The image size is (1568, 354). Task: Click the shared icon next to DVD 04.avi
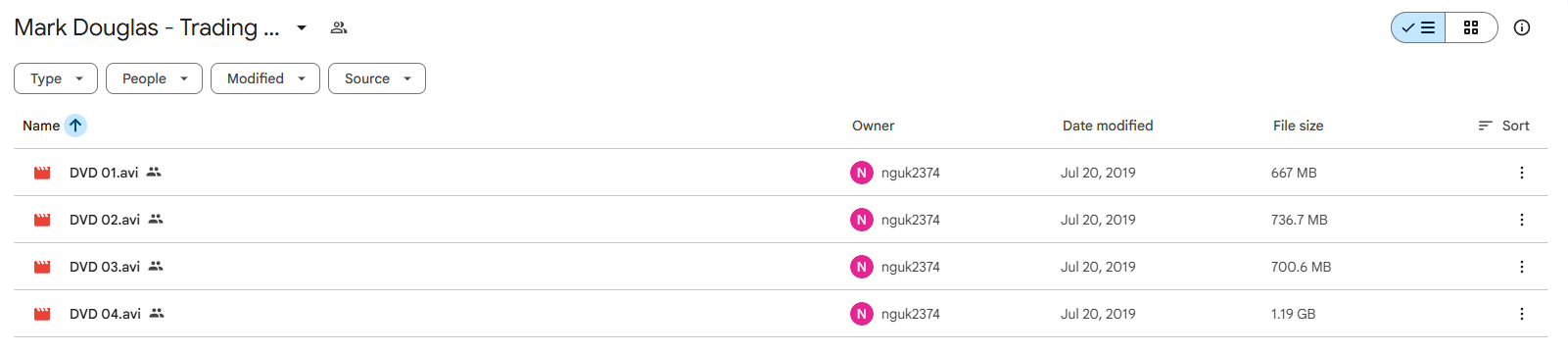[x=157, y=314]
